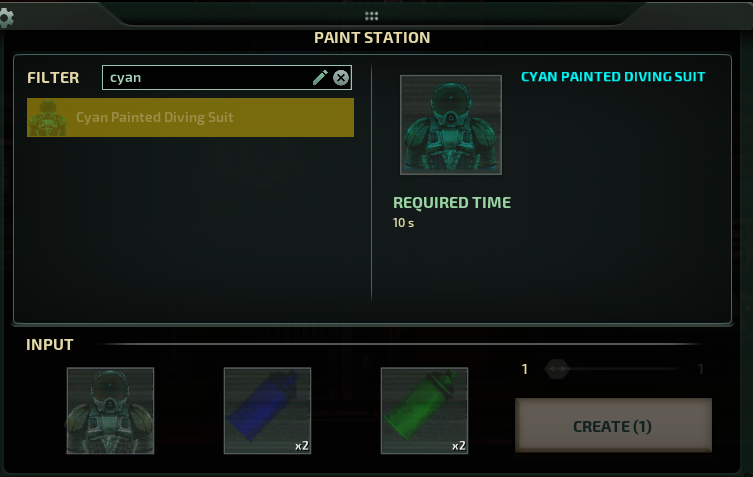The image size is (753, 477).
Task: Click the pencil edit icon in filter
Action: coord(320,77)
